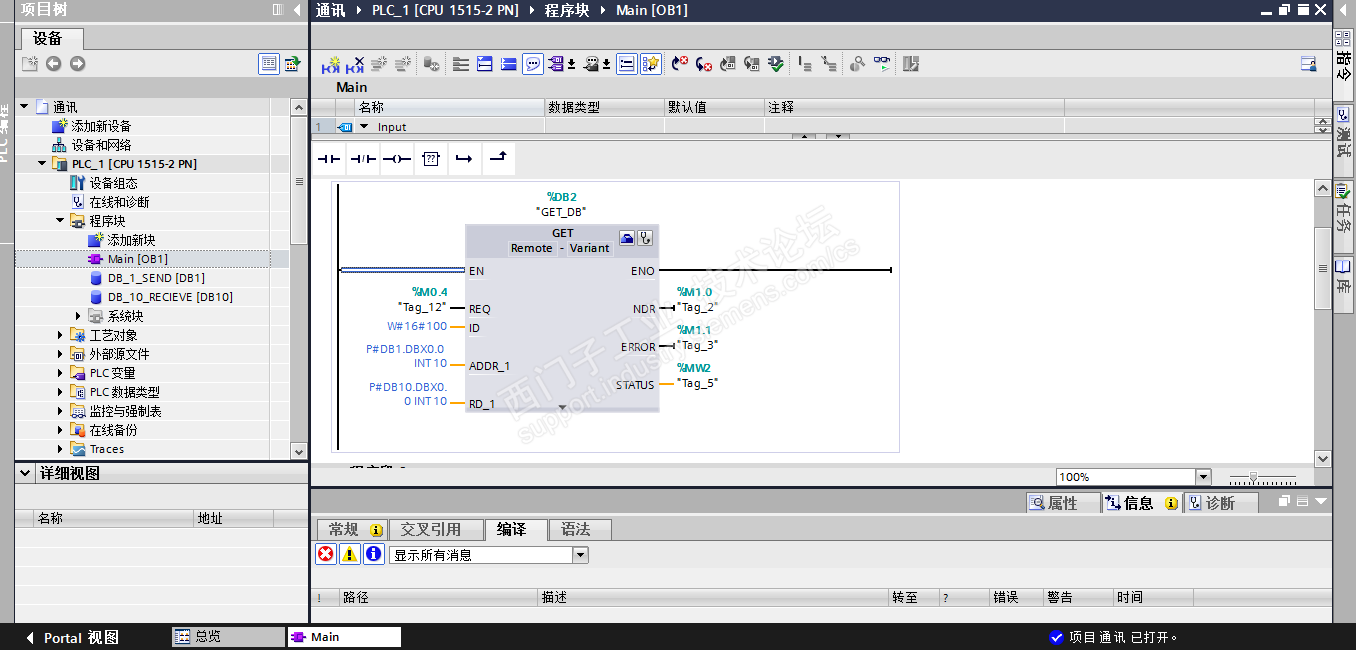Expand the GET block's hidden parameters arrow

coord(562,407)
